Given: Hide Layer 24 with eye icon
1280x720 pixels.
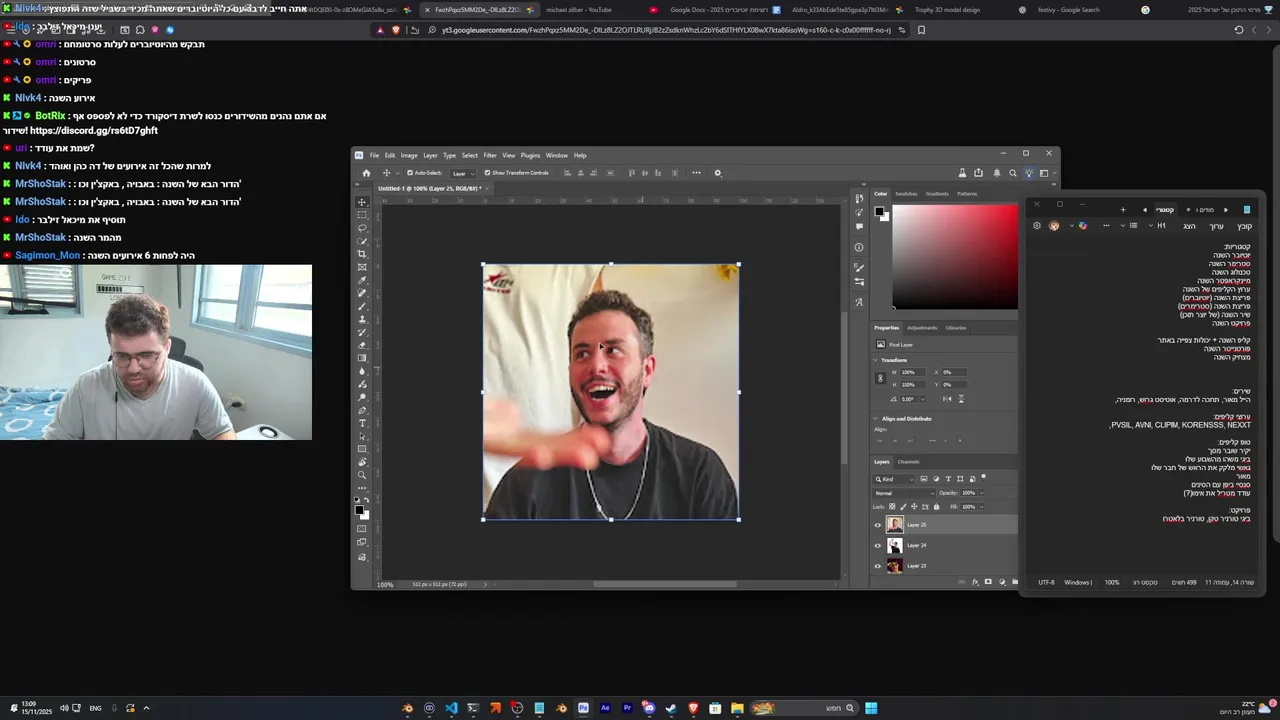Looking at the screenshot, I should click(878, 546).
